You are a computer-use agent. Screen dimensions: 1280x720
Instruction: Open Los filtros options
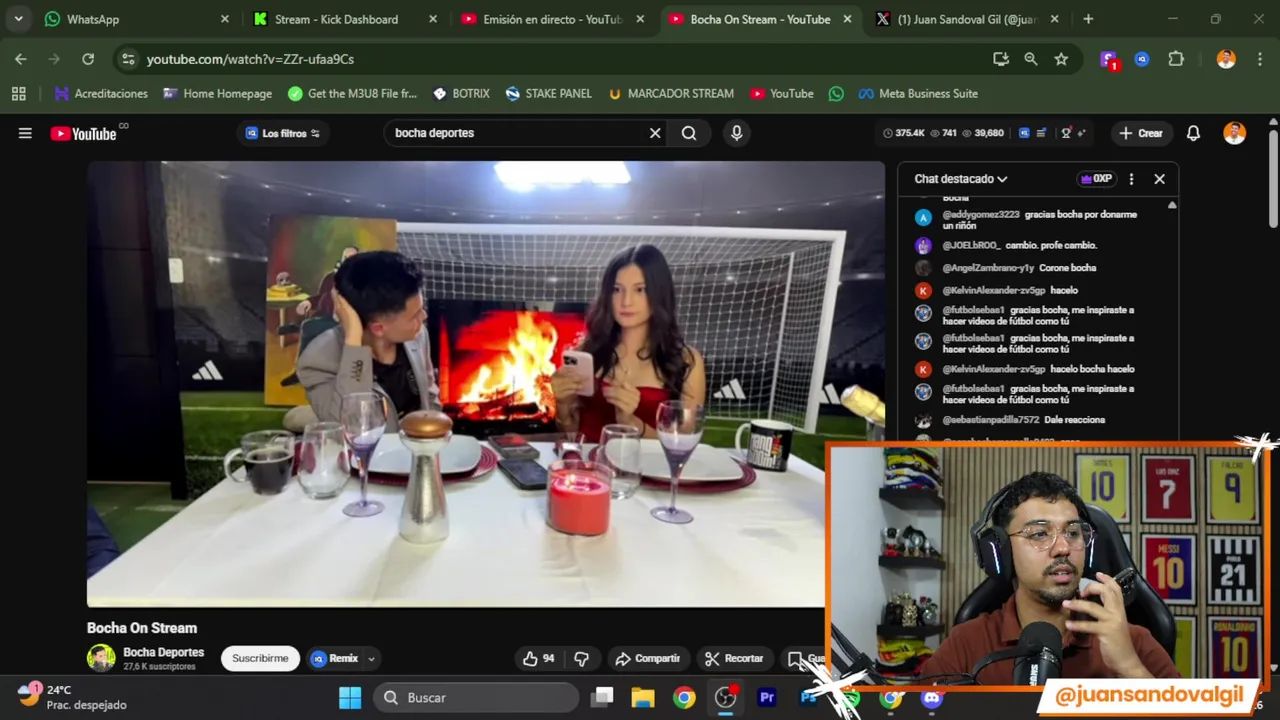pyautogui.click(x=283, y=133)
